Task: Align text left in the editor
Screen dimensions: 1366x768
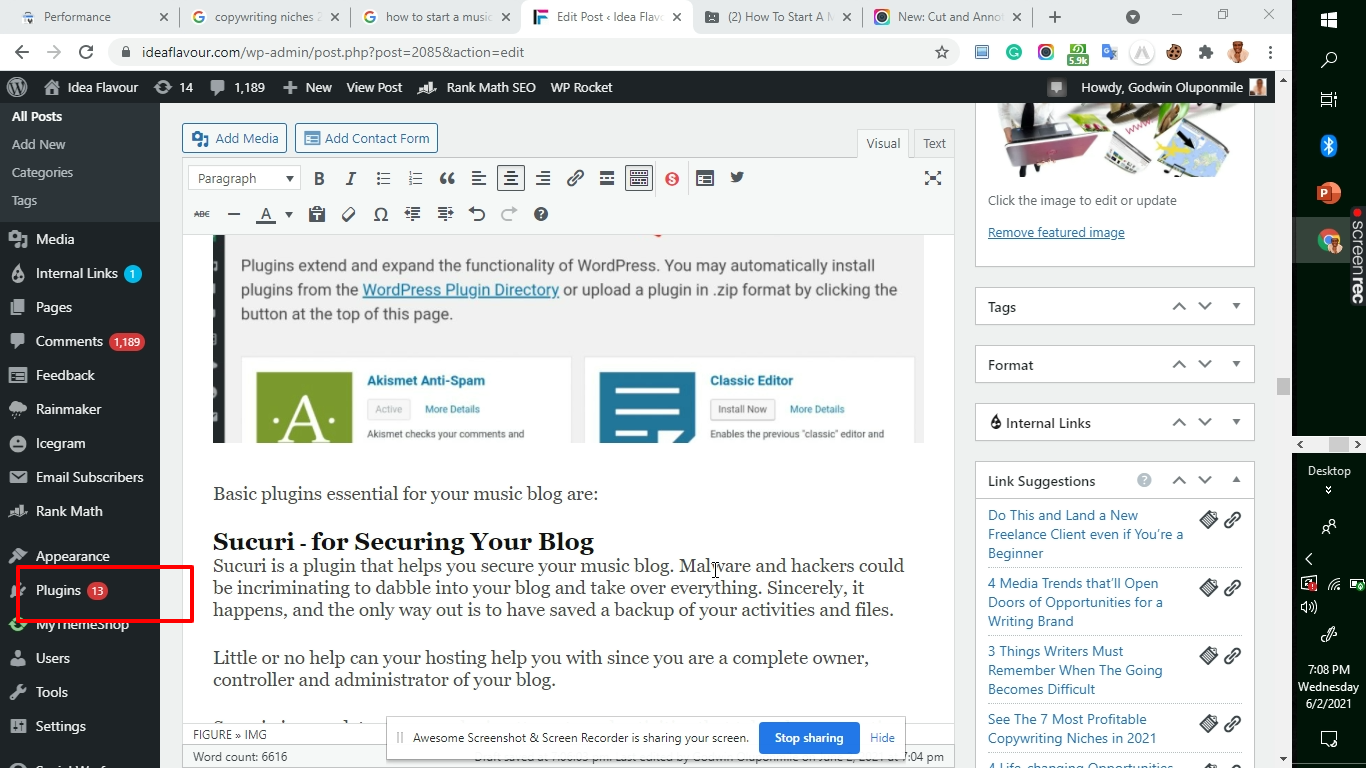Action: [x=479, y=178]
